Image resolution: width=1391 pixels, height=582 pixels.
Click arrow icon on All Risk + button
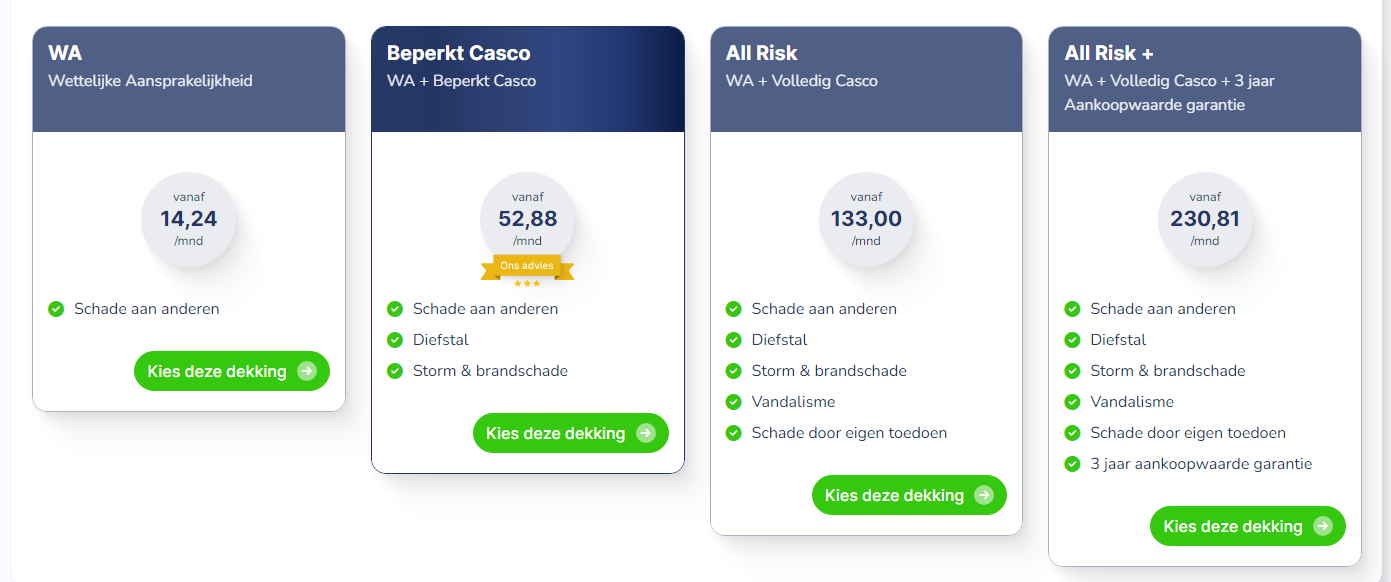(x=1323, y=526)
